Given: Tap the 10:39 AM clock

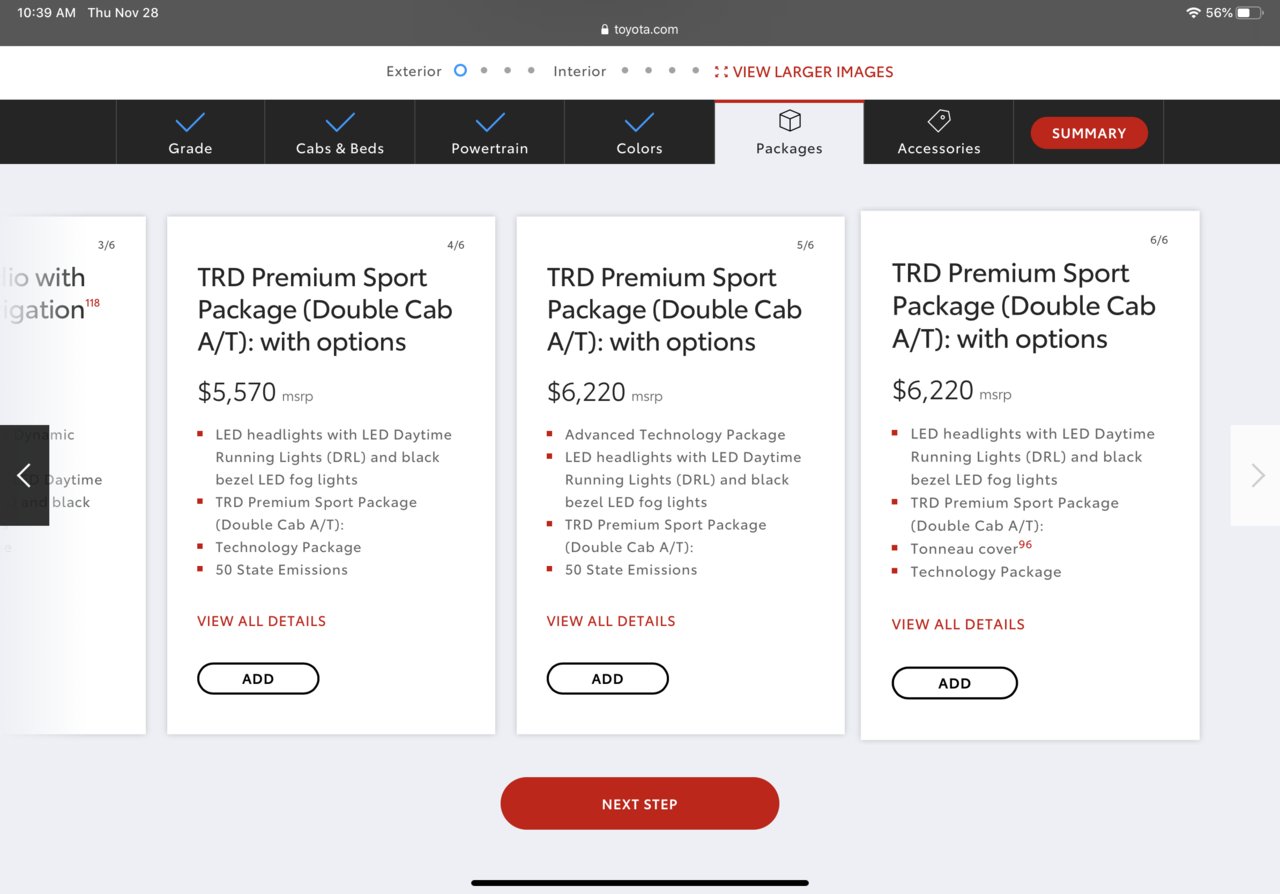Looking at the screenshot, I should click(x=46, y=13).
